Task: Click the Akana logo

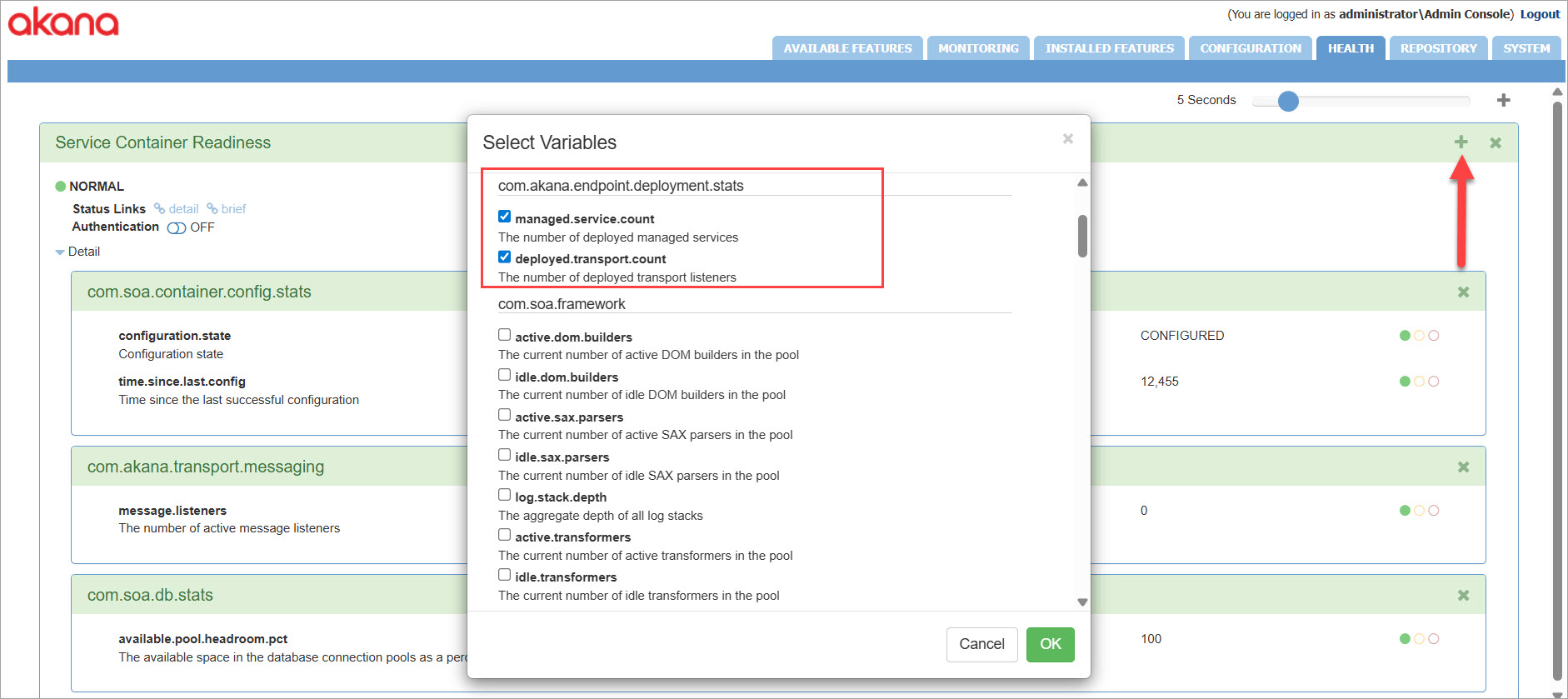Action: [63, 22]
